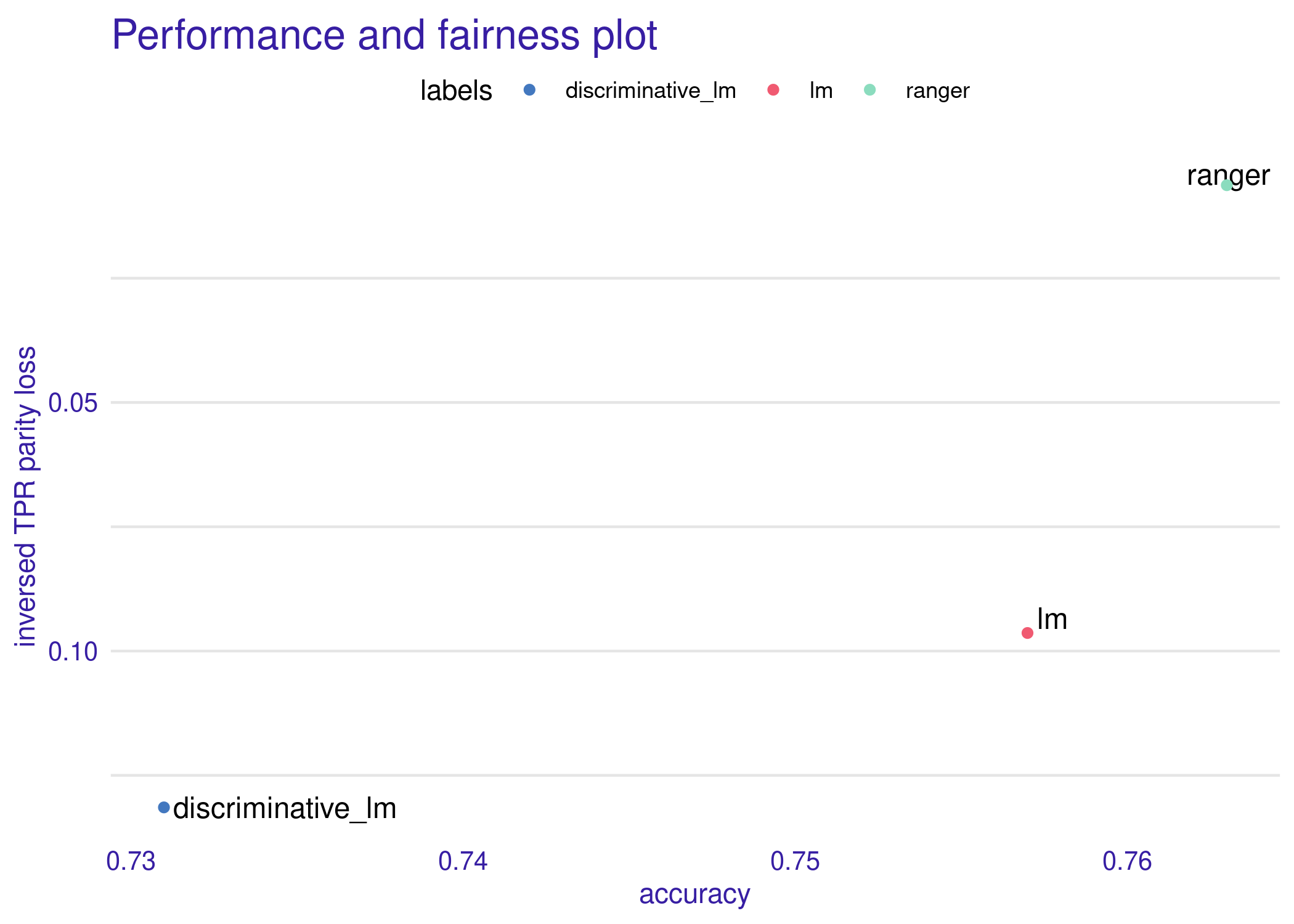Click the 'inversed TPR parity loss' y-axis label

coord(26,496)
